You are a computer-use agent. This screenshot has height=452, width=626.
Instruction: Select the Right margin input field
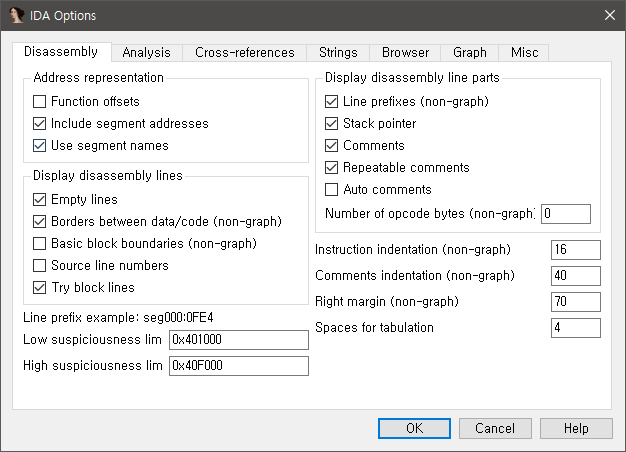pyautogui.click(x=576, y=302)
